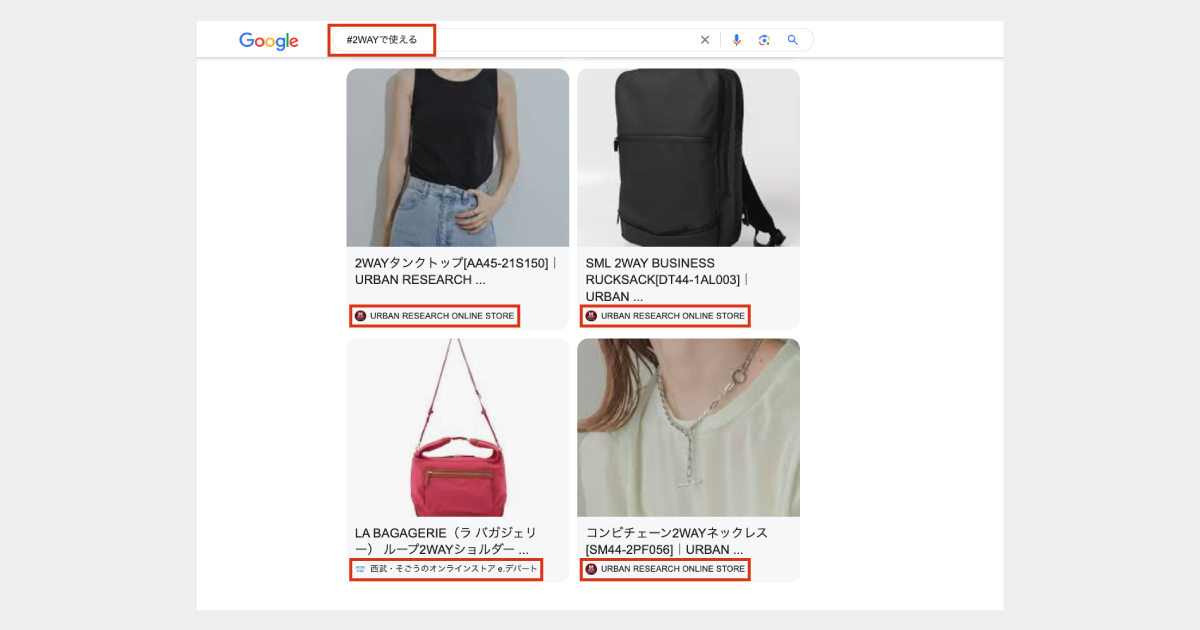Open the black business rucksack image
Image resolution: width=1200 pixels, height=630 pixels.
pyautogui.click(x=689, y=158)
